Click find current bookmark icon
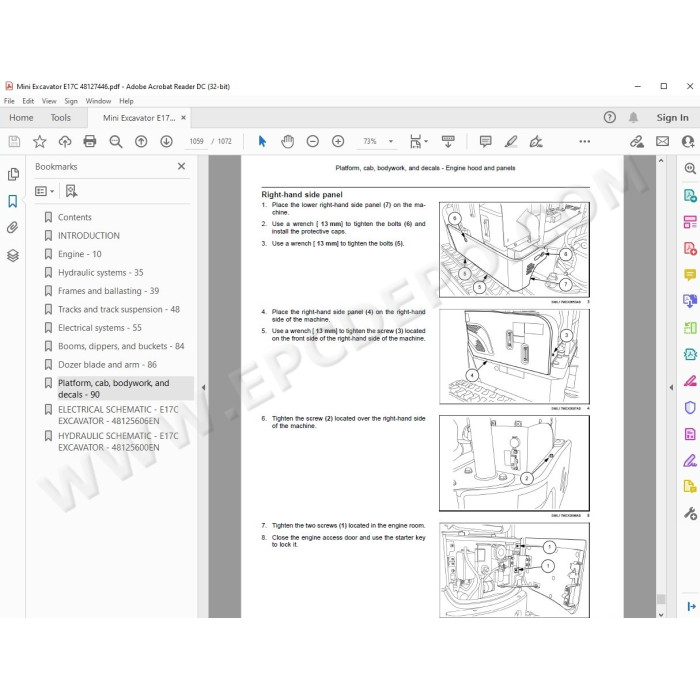The width and height of the screenshot is (700, 700). tap(71, 191)
